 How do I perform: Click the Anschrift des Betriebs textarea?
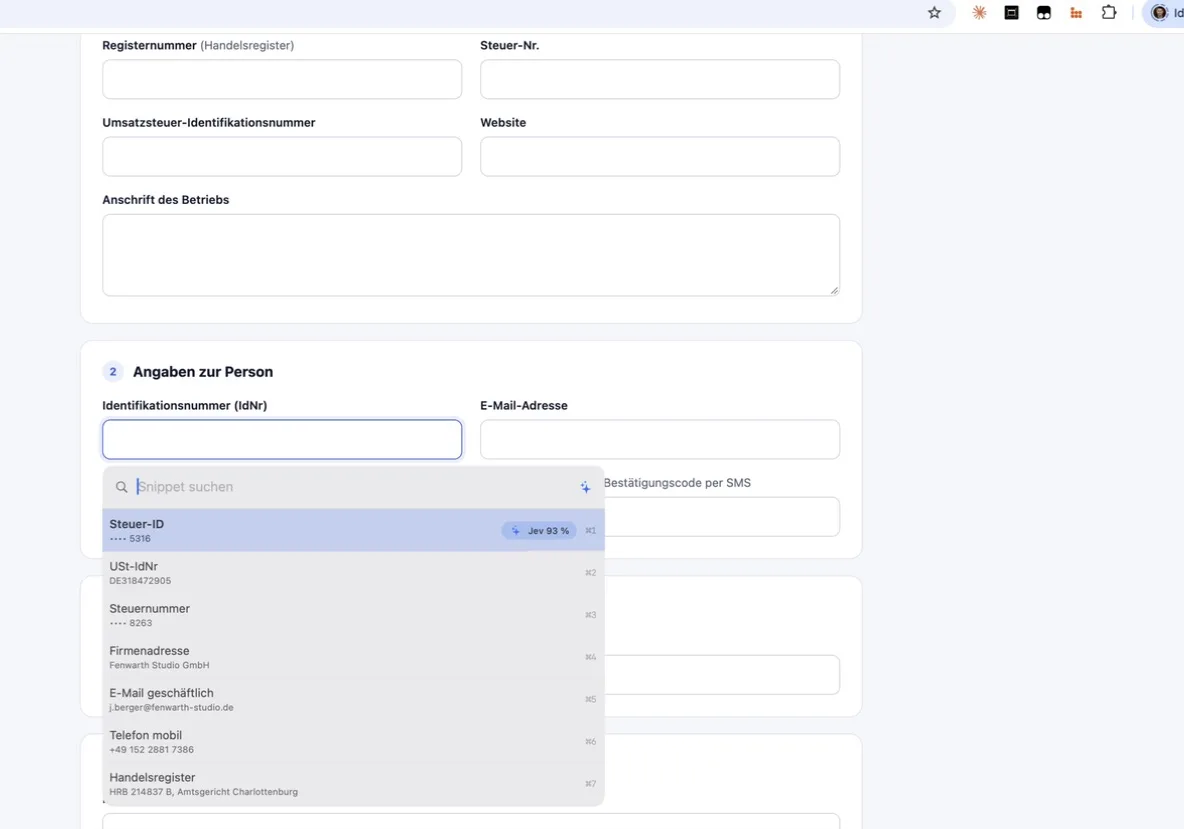pos(471,255)
